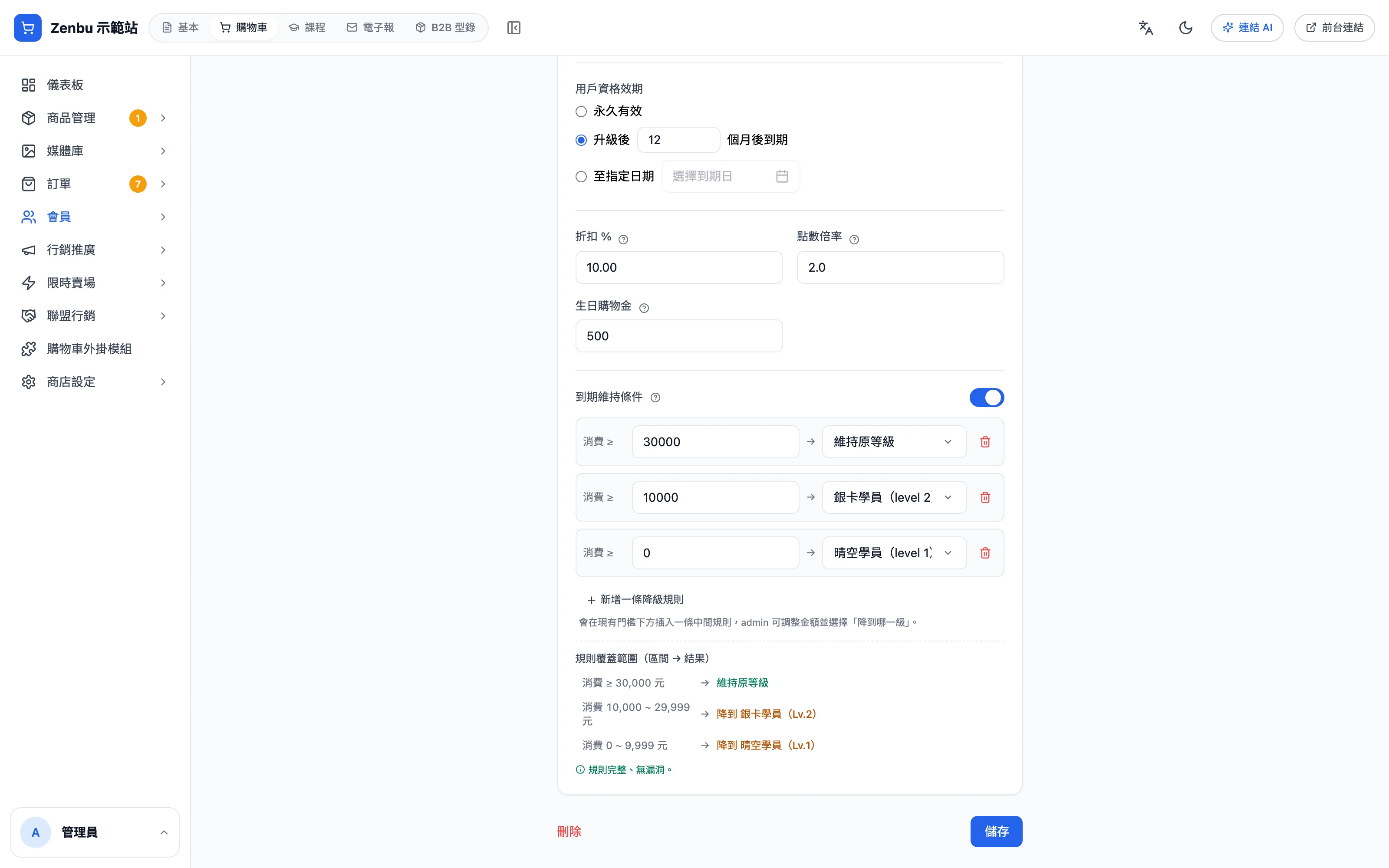1389x868 pixels.
Task: Open 晴空學員 level 1 dropdown
Action: coord(894,553)
